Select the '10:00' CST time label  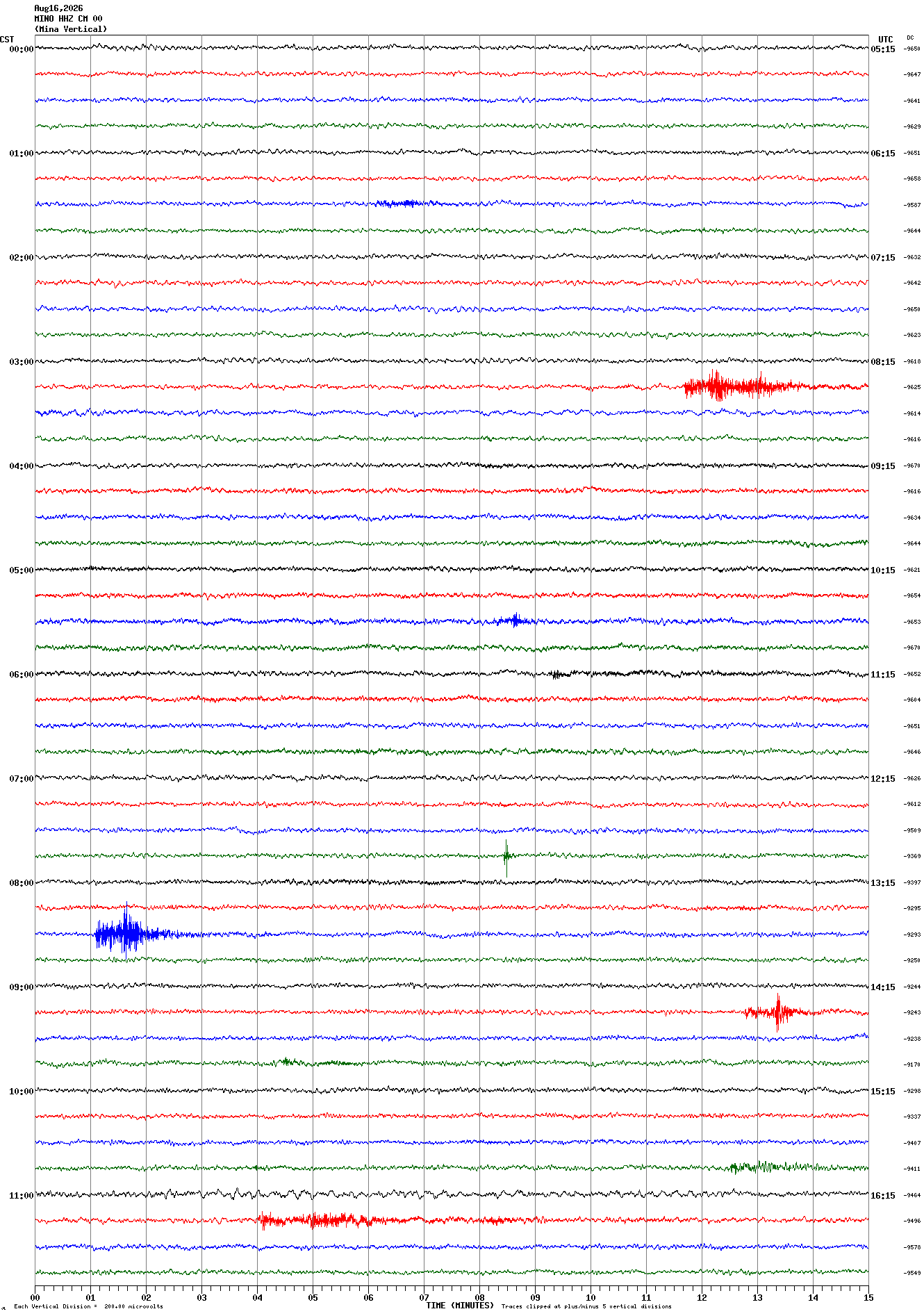pos(22,1092)
